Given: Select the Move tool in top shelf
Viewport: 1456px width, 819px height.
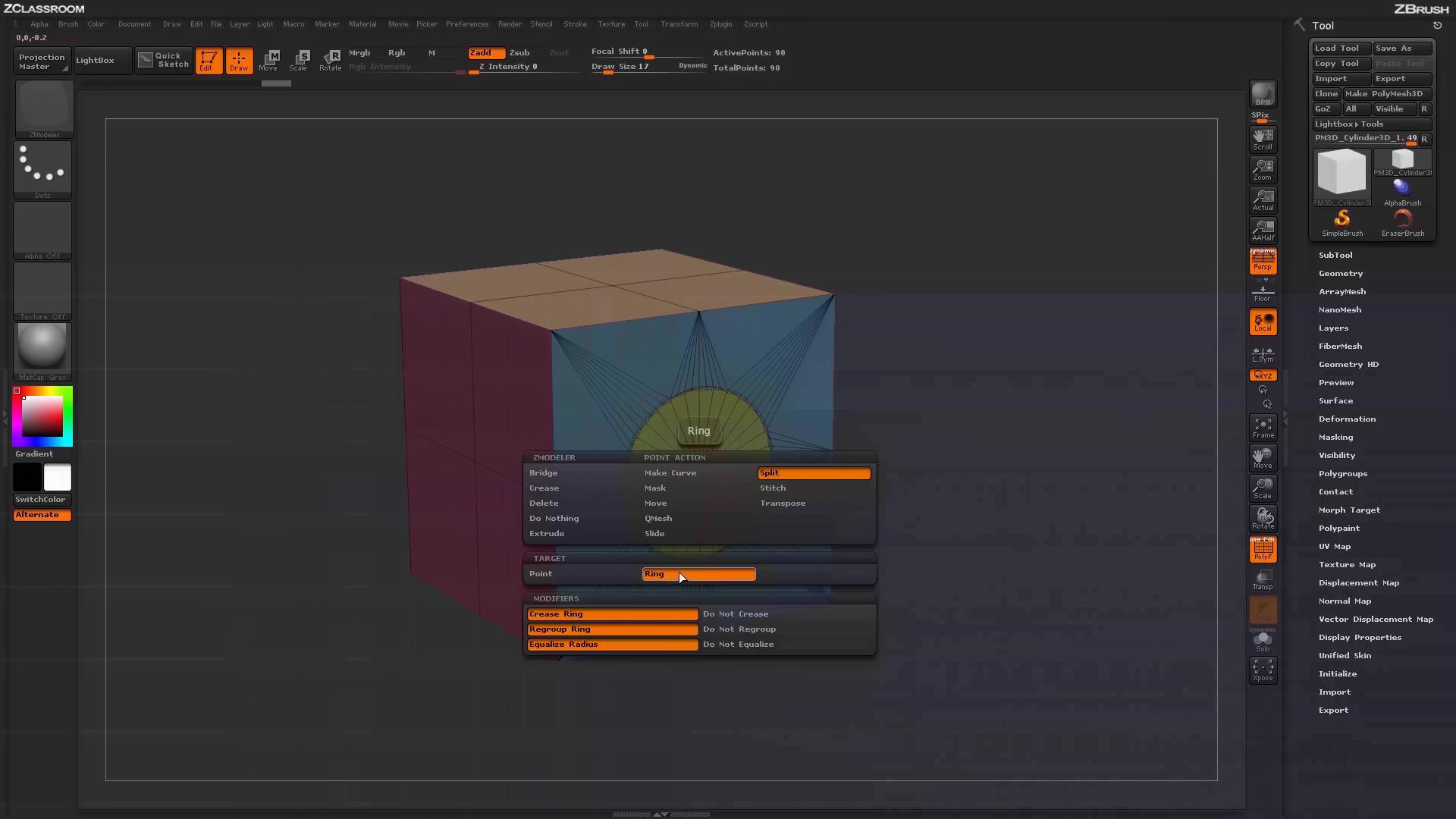Looking at the screenshot, I should click(x=269, y=61).
